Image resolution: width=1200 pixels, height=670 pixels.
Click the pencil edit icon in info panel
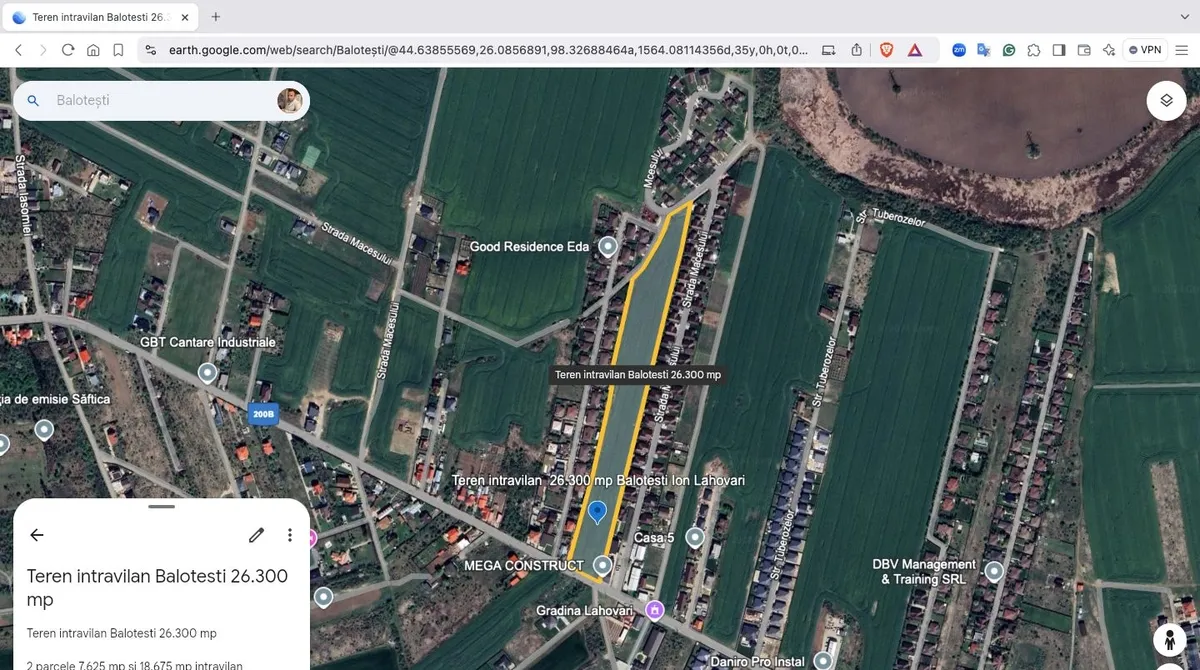point(257,535)
